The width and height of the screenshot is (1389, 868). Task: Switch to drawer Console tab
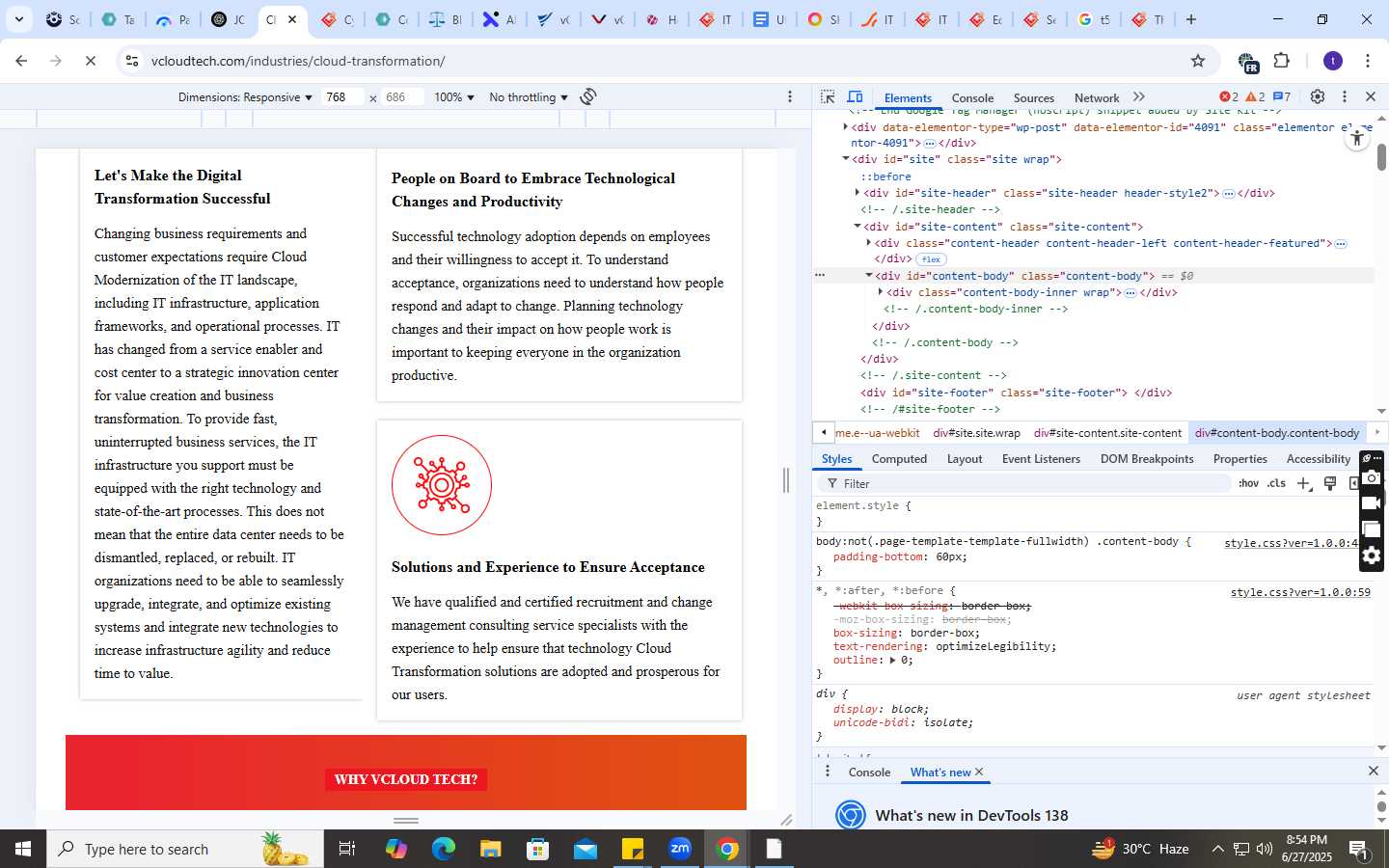point(869,773)
